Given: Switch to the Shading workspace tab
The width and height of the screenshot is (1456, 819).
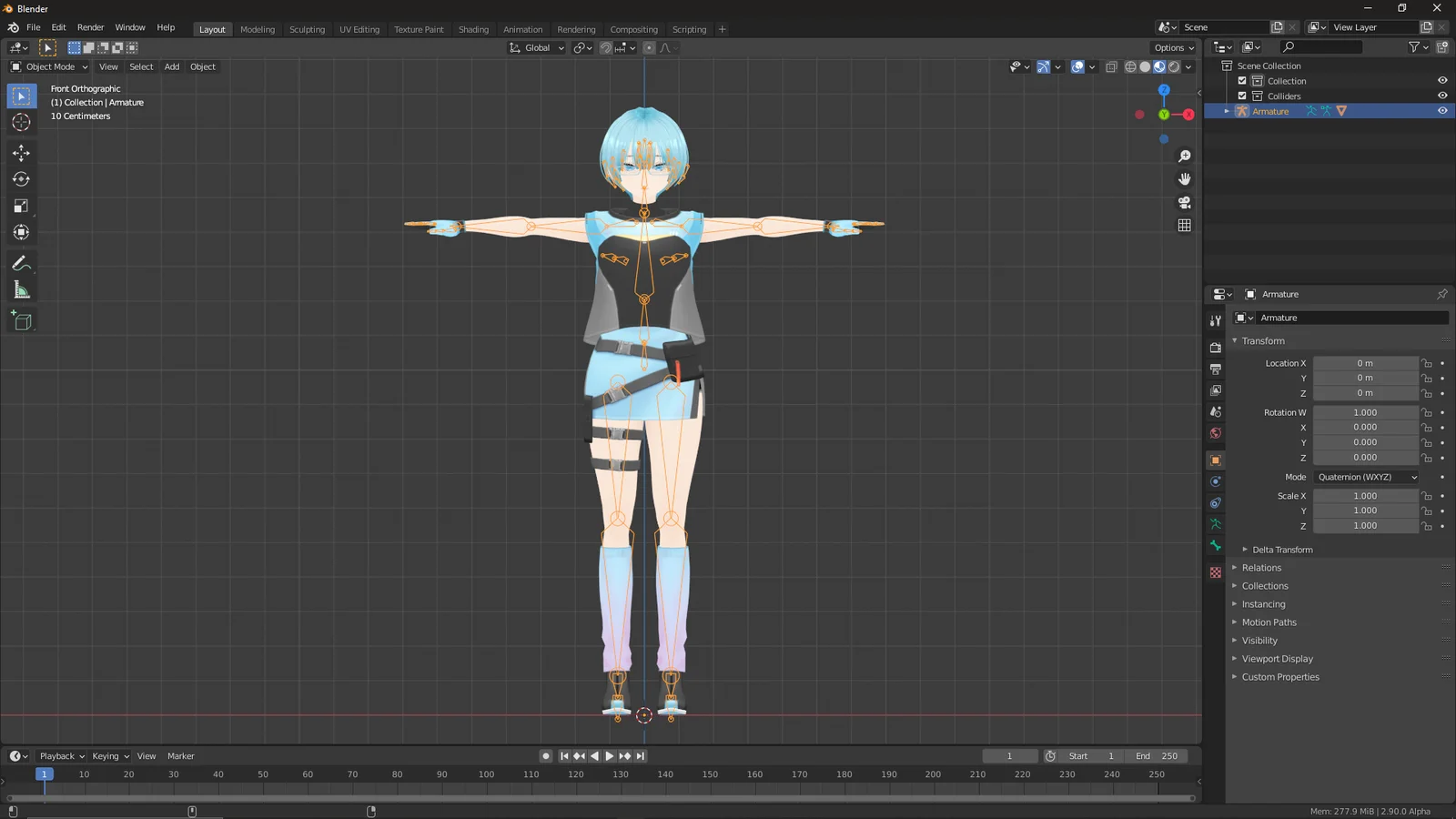Looking at the screenshot, I should (x=473, y=29).
